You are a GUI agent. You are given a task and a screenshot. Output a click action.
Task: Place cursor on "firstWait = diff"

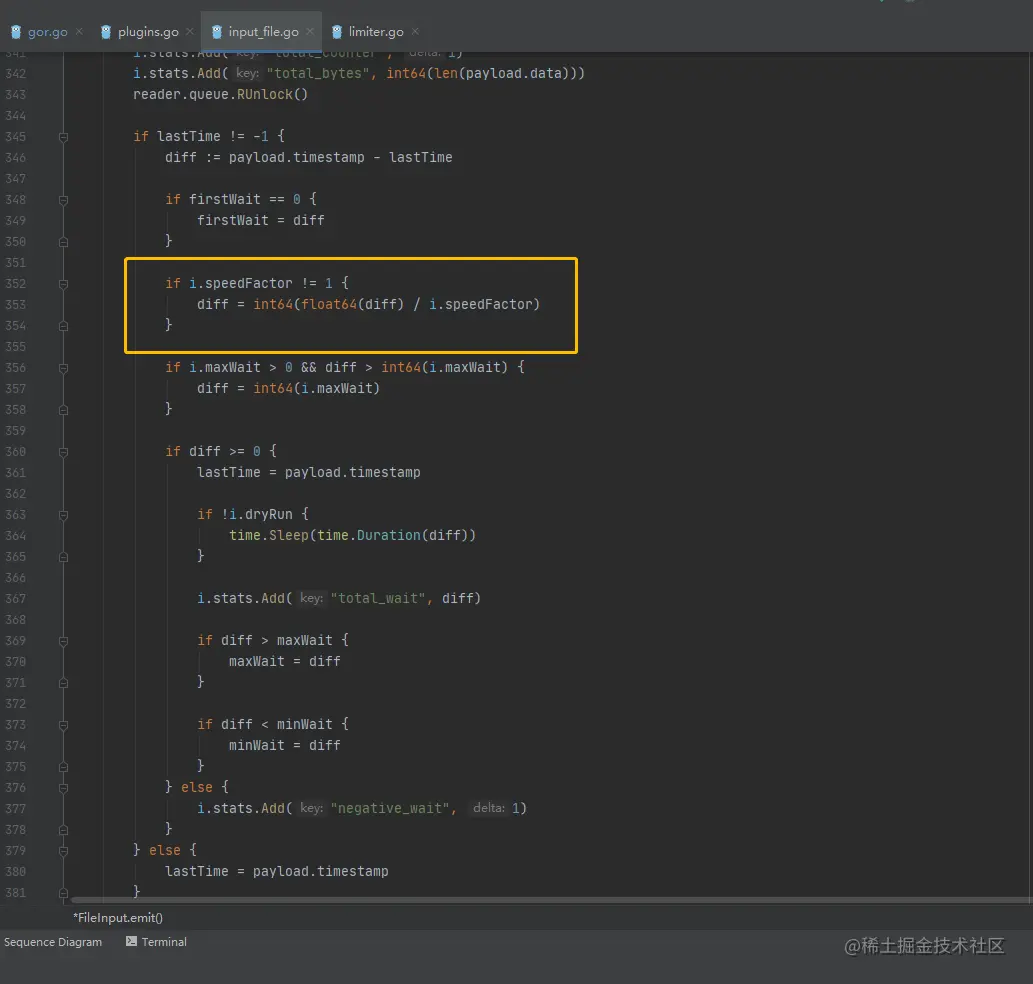coord(261,220)
